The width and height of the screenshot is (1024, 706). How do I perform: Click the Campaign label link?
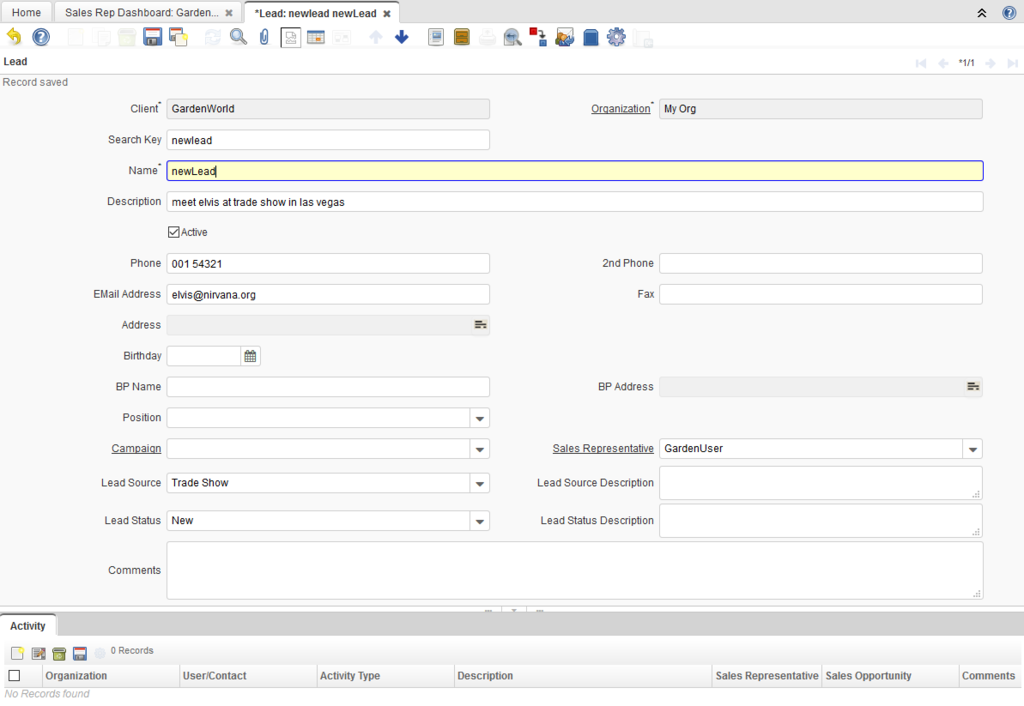136,449
